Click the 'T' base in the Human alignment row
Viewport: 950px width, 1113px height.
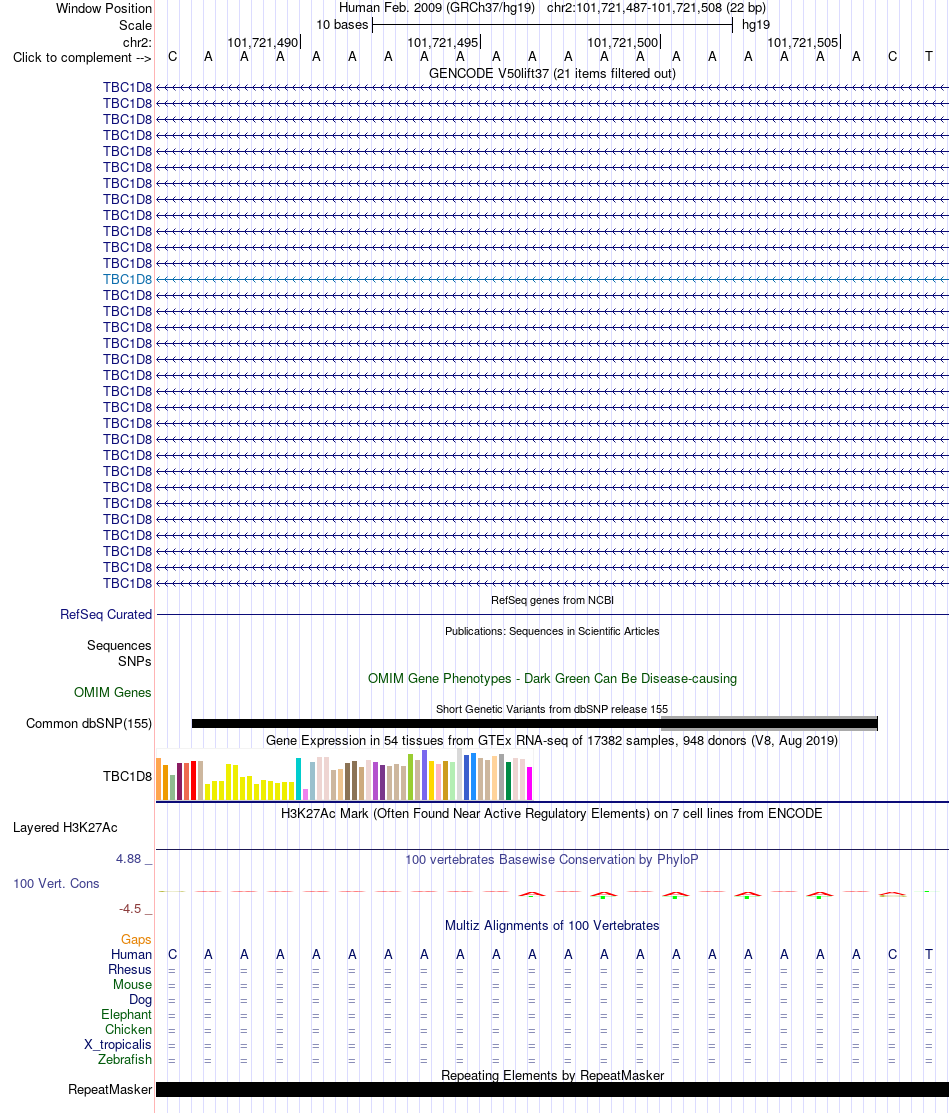click(x=928, y=955)
